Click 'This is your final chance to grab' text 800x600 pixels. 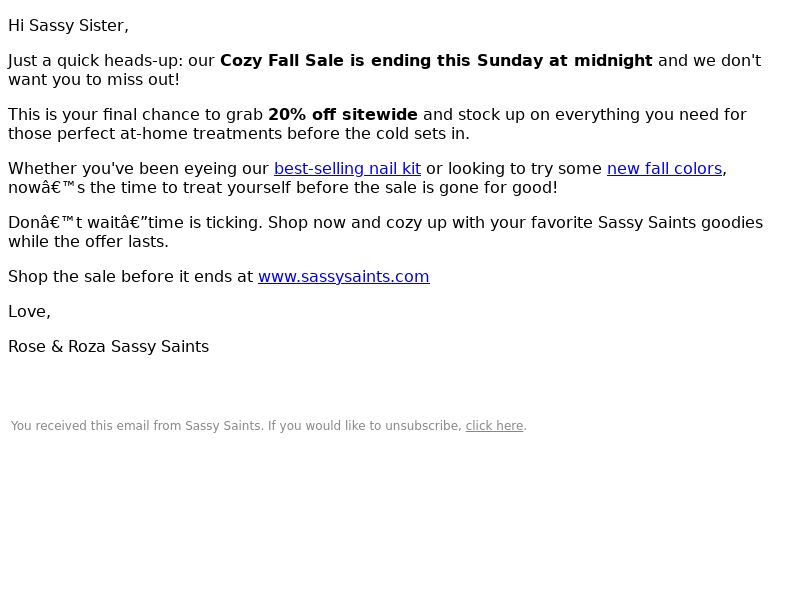click(135, 114)
